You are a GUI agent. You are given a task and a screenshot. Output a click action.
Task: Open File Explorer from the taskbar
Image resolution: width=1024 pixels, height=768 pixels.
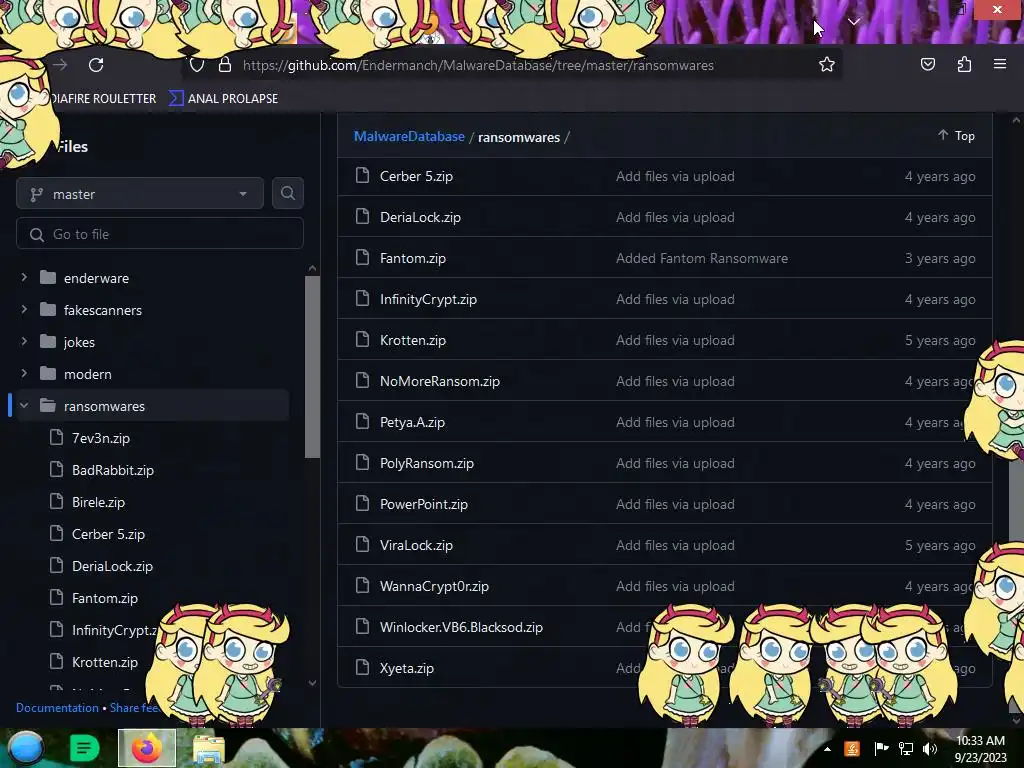(x=208, y=750)
